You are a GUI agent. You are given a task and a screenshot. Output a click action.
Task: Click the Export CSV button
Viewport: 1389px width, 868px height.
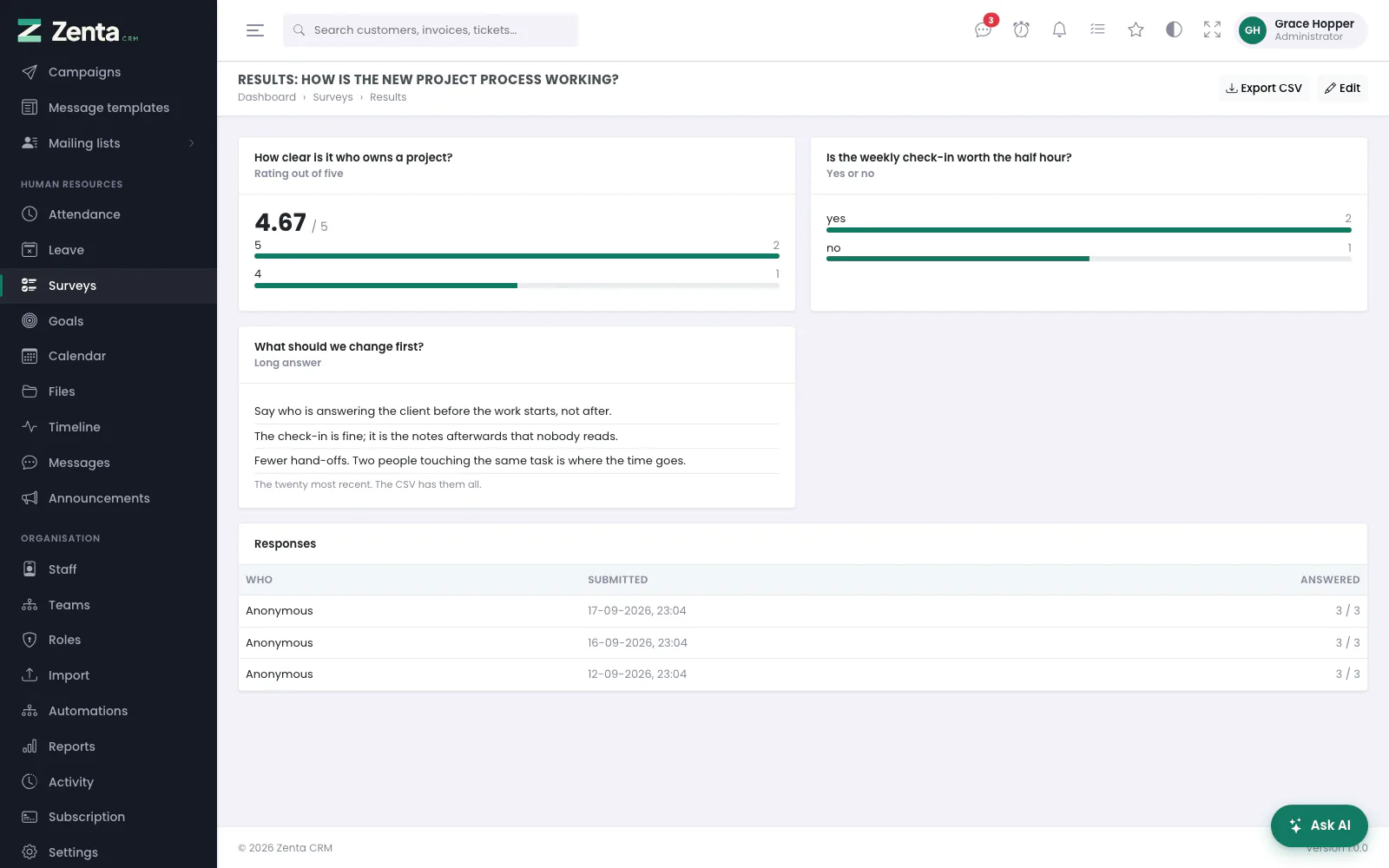pyautogui.click(x=1263, y=89)
